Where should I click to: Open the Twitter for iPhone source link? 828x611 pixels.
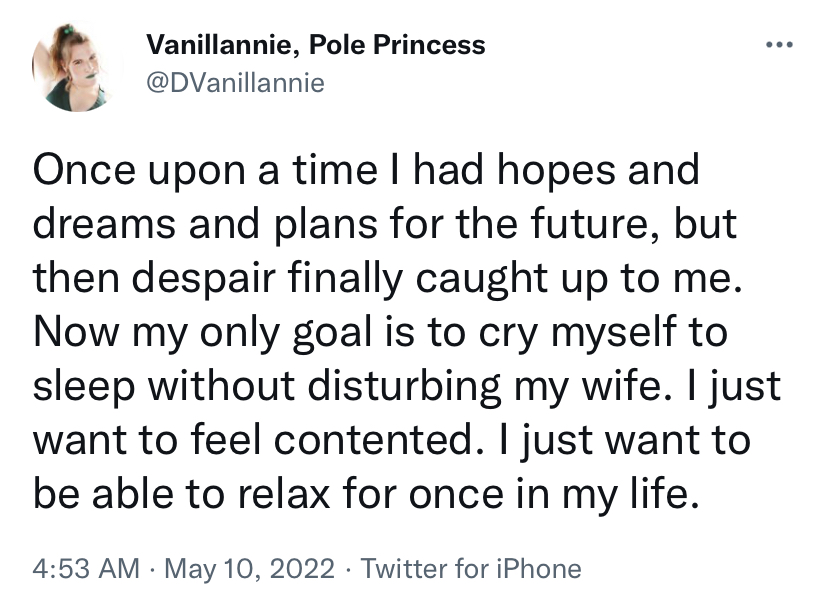coord(471,569)
